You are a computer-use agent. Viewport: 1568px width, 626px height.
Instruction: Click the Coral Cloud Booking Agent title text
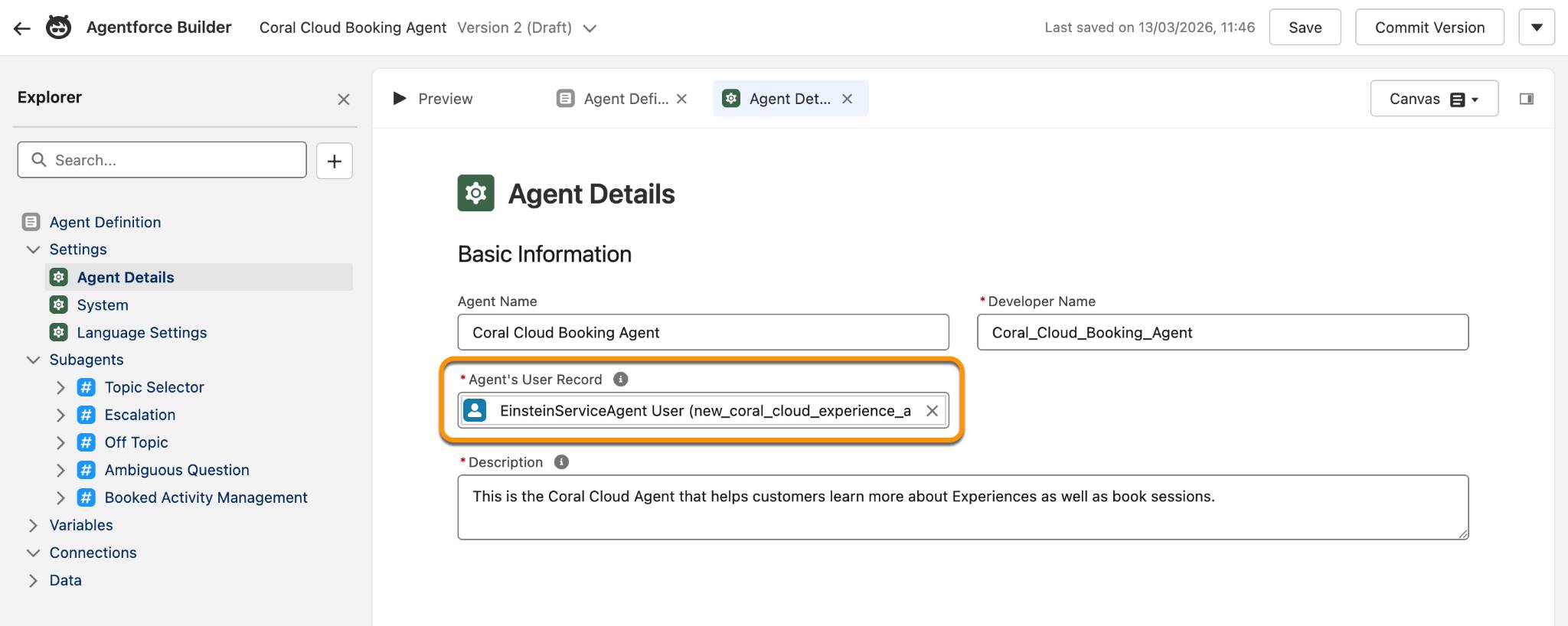[x=353, y=28]
